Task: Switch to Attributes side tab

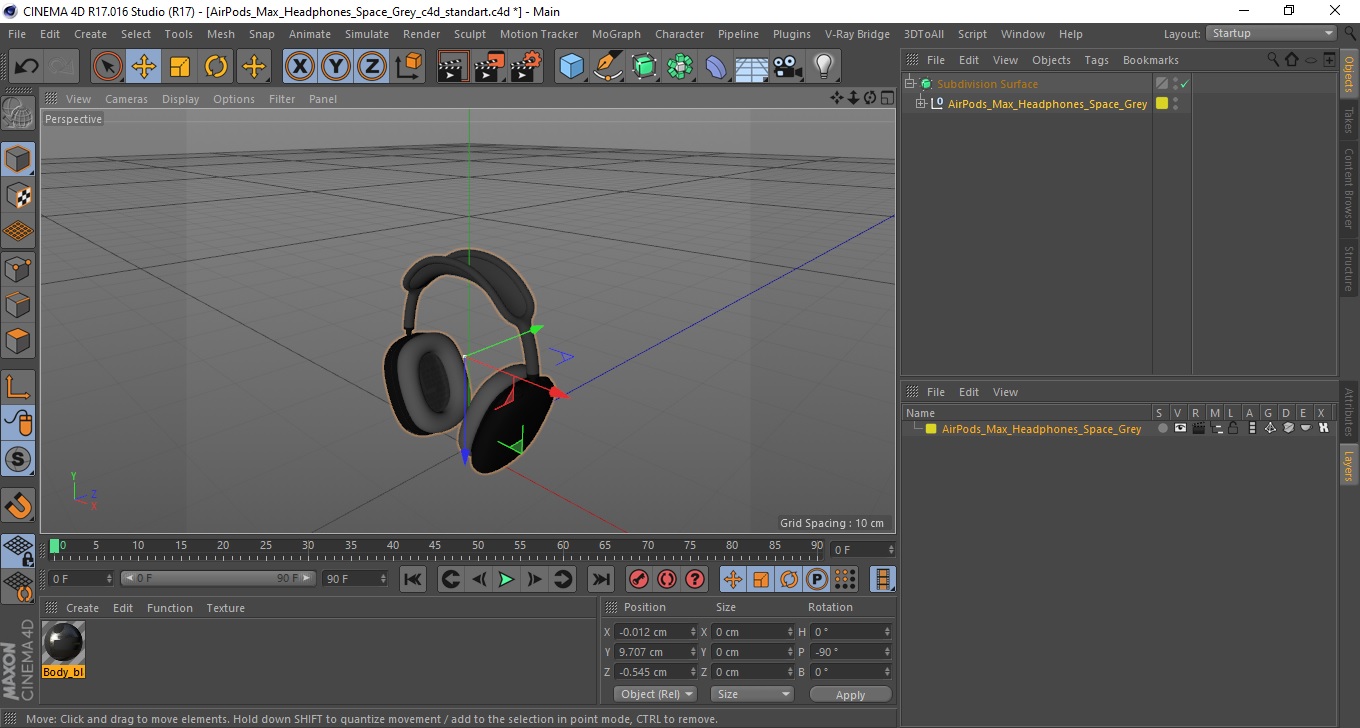Action: pos(1349,413)
